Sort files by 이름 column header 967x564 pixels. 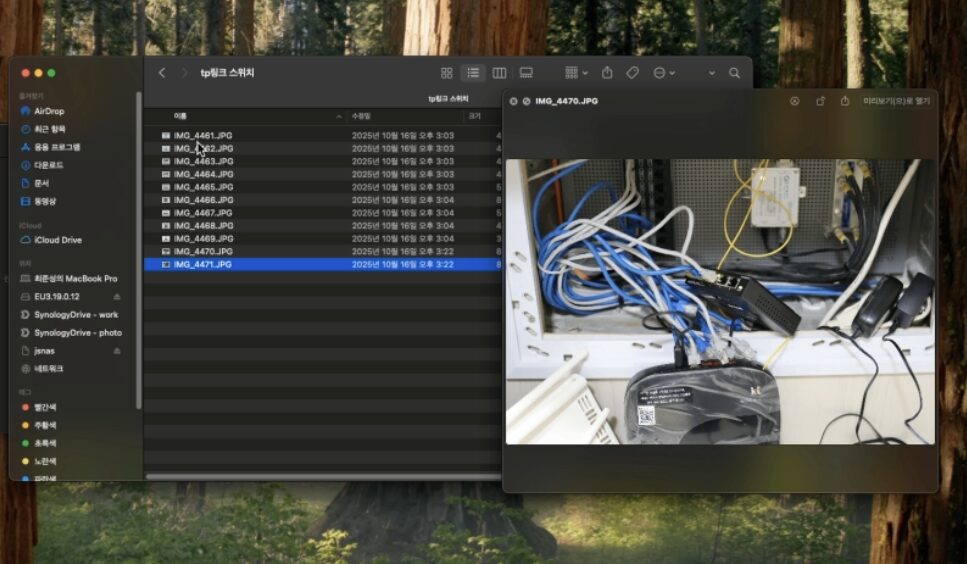(x=181, y=116)
